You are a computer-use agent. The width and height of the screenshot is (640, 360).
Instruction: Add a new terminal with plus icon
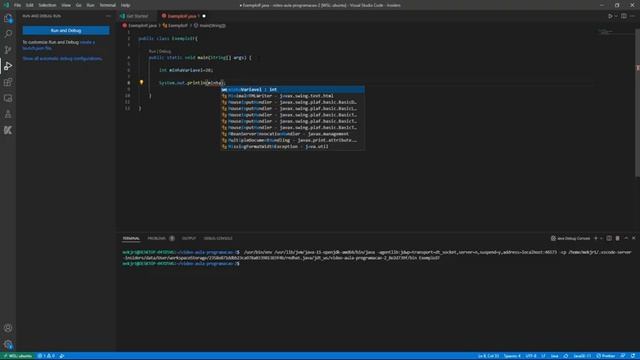point(596,238)
